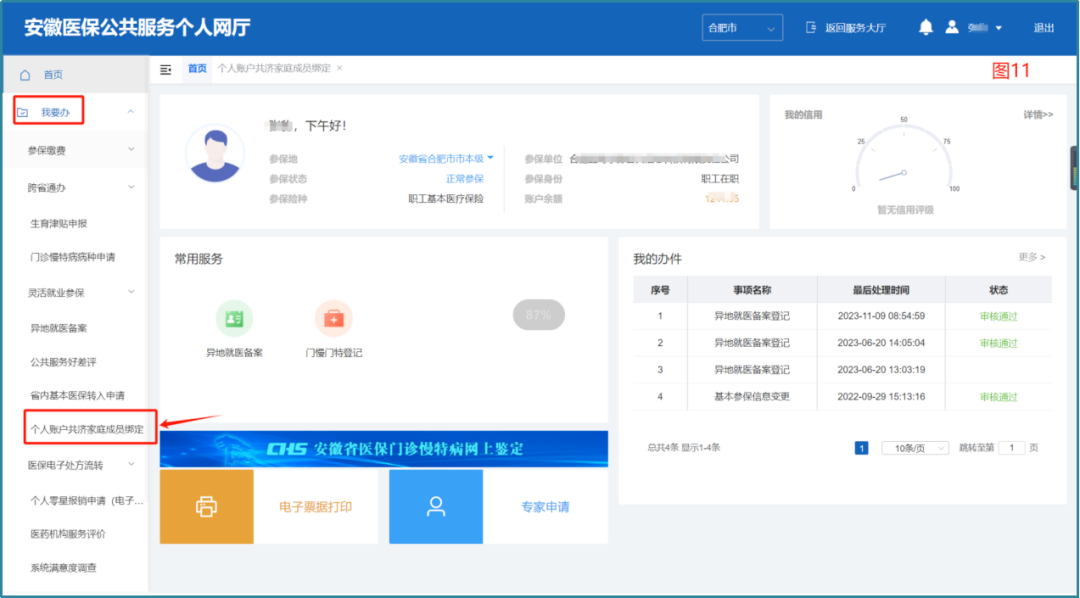
Task: Click the user avatar icon in header
Action: (952, 28)
